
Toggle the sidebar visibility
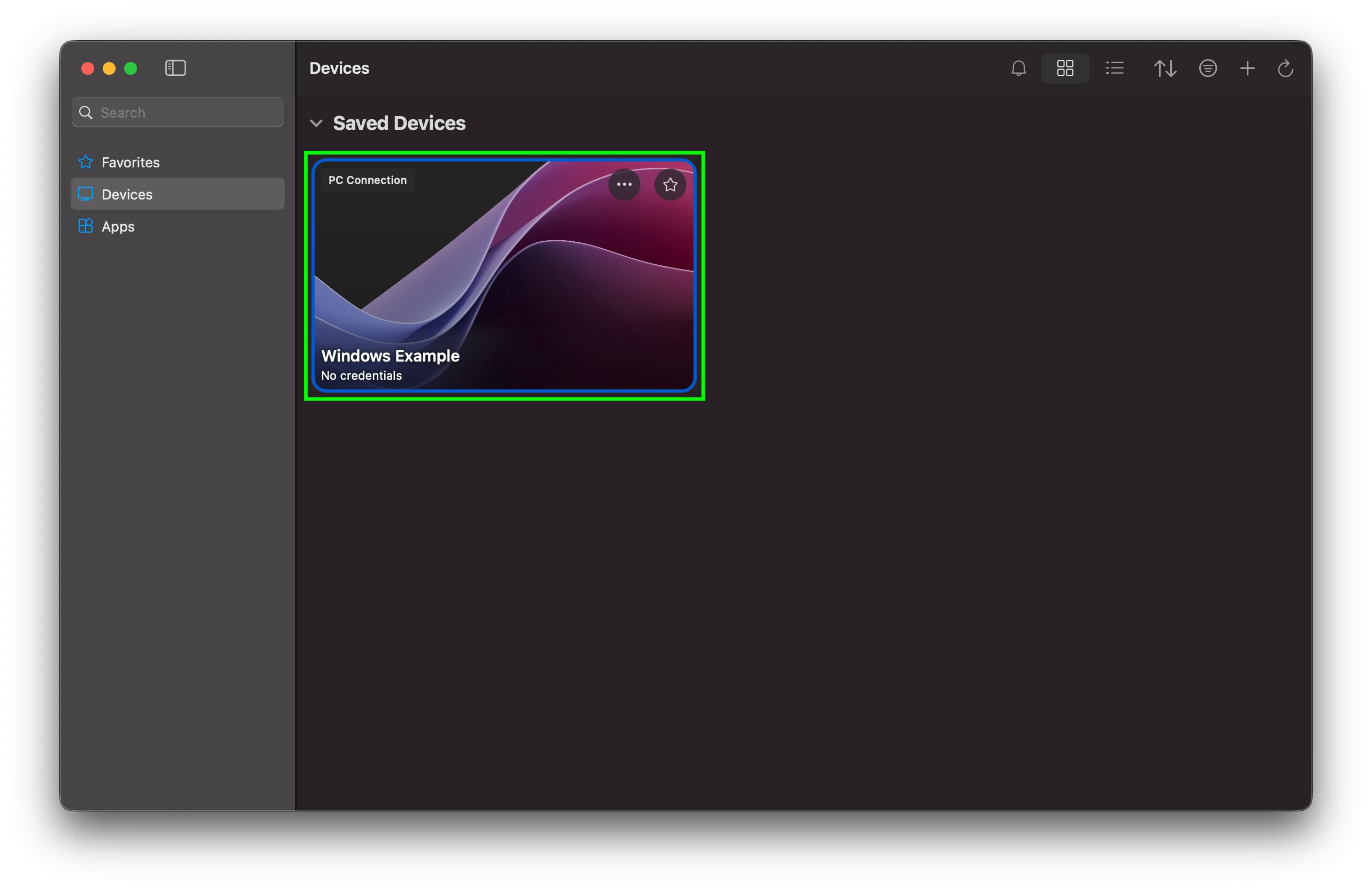pyautogui.click(x=176, y=68)
